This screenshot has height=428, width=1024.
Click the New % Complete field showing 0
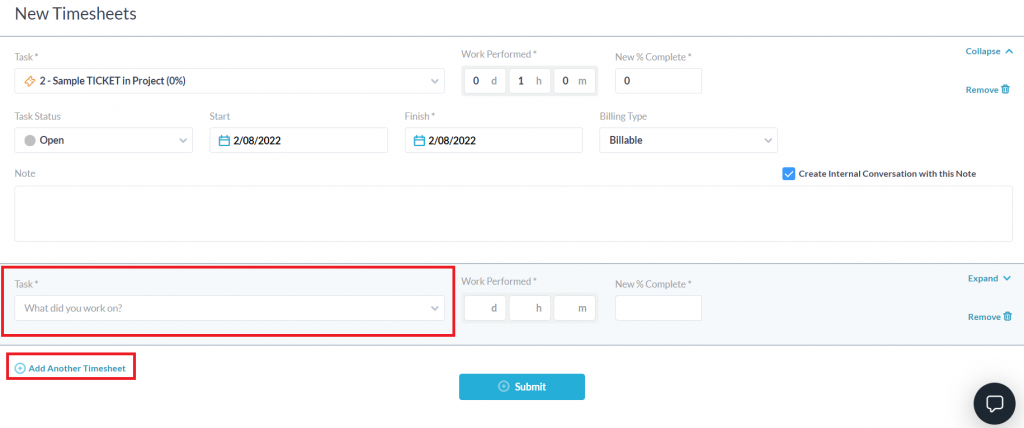click(x=658, y=81)
